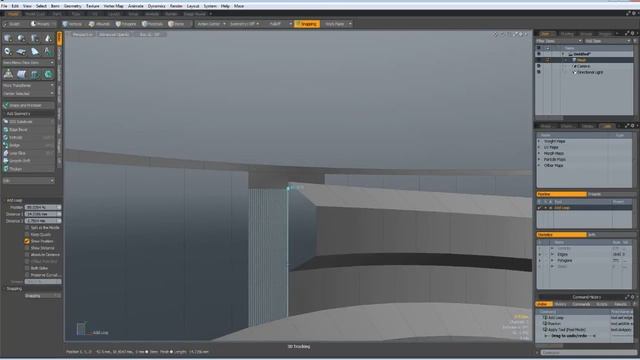
Task: Click the Position value field
Action: point(43,207)
